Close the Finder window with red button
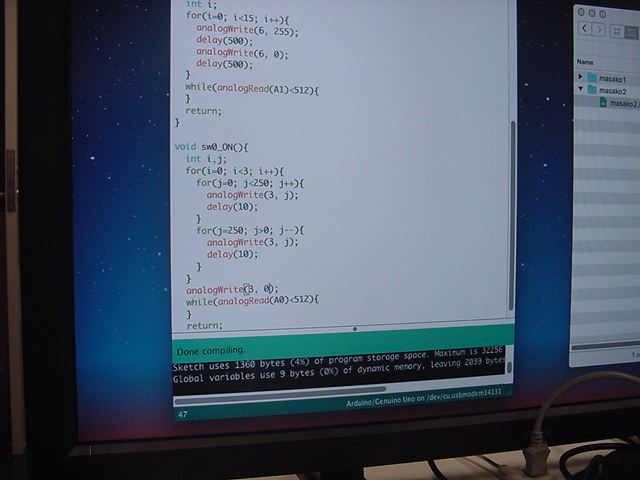This screenshot has height=480, width=640. pos(581,13)
